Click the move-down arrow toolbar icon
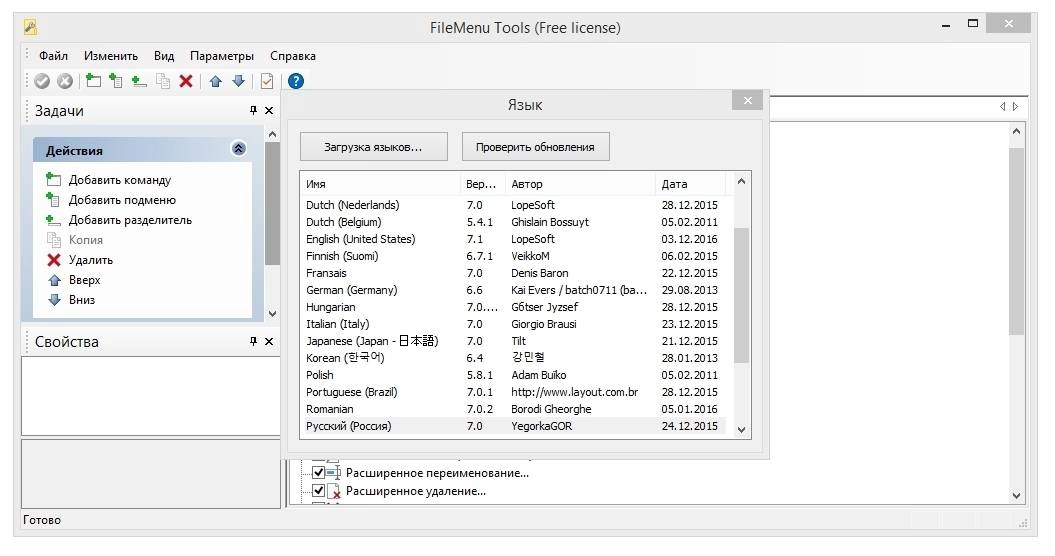 pyautogui.click(x=238, y=81)
